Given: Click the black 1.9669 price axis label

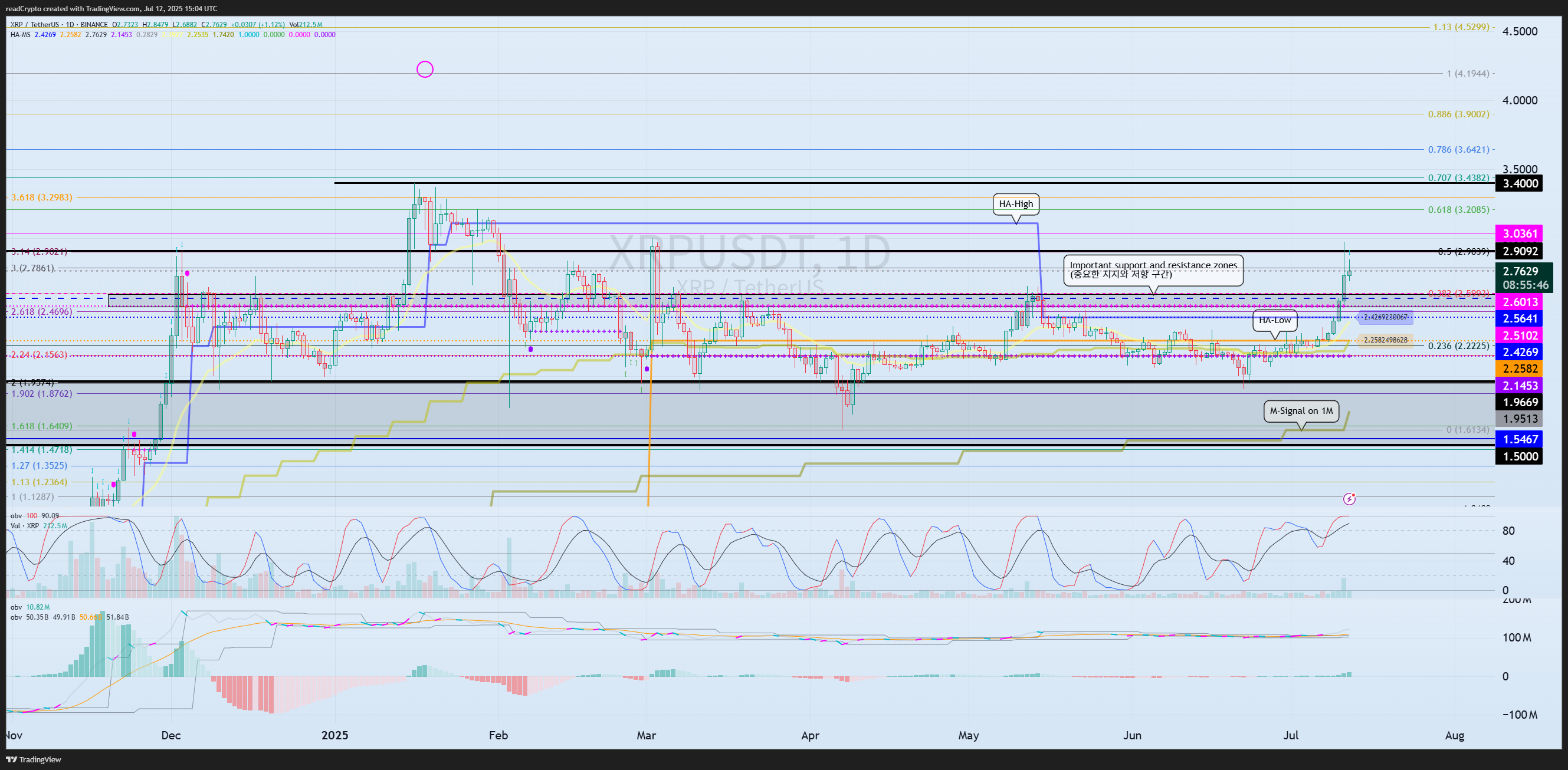Looking at the screenshot, I should (x=1519, y=402).
